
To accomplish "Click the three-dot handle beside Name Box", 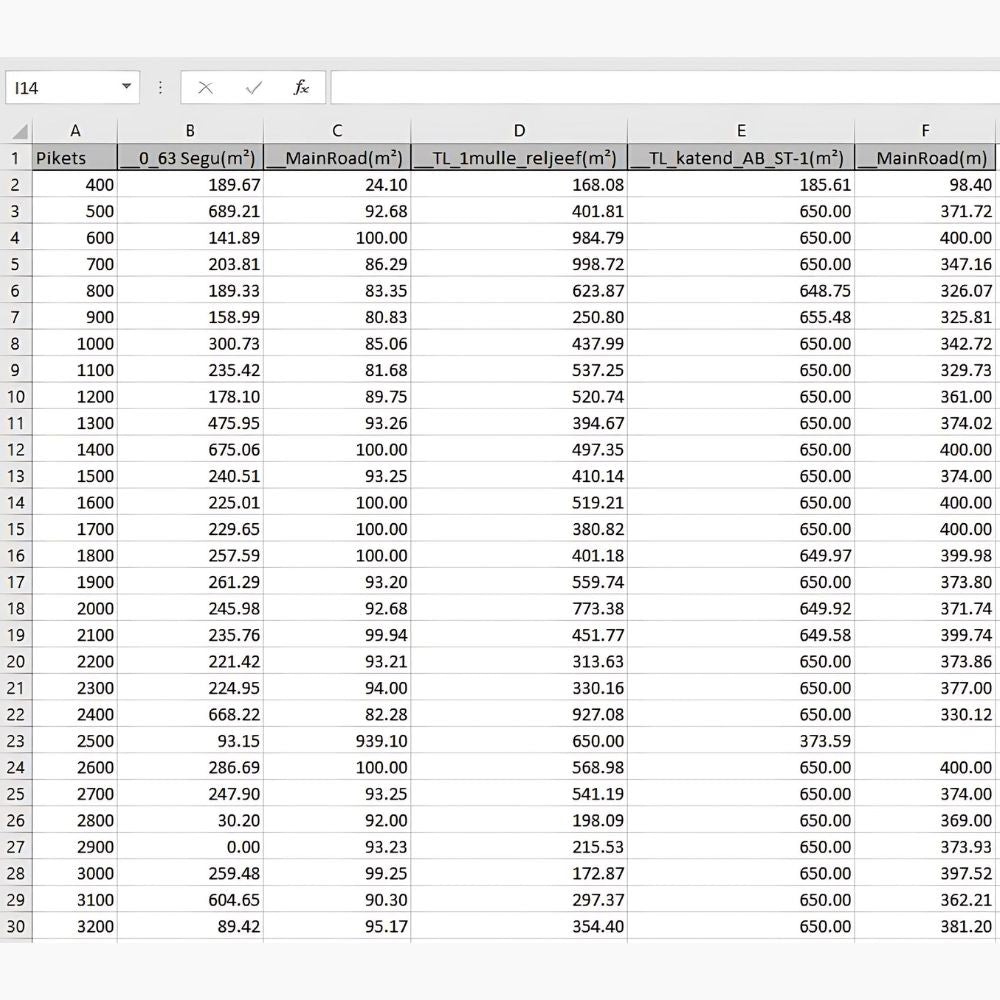I will (x=160, y=88).
